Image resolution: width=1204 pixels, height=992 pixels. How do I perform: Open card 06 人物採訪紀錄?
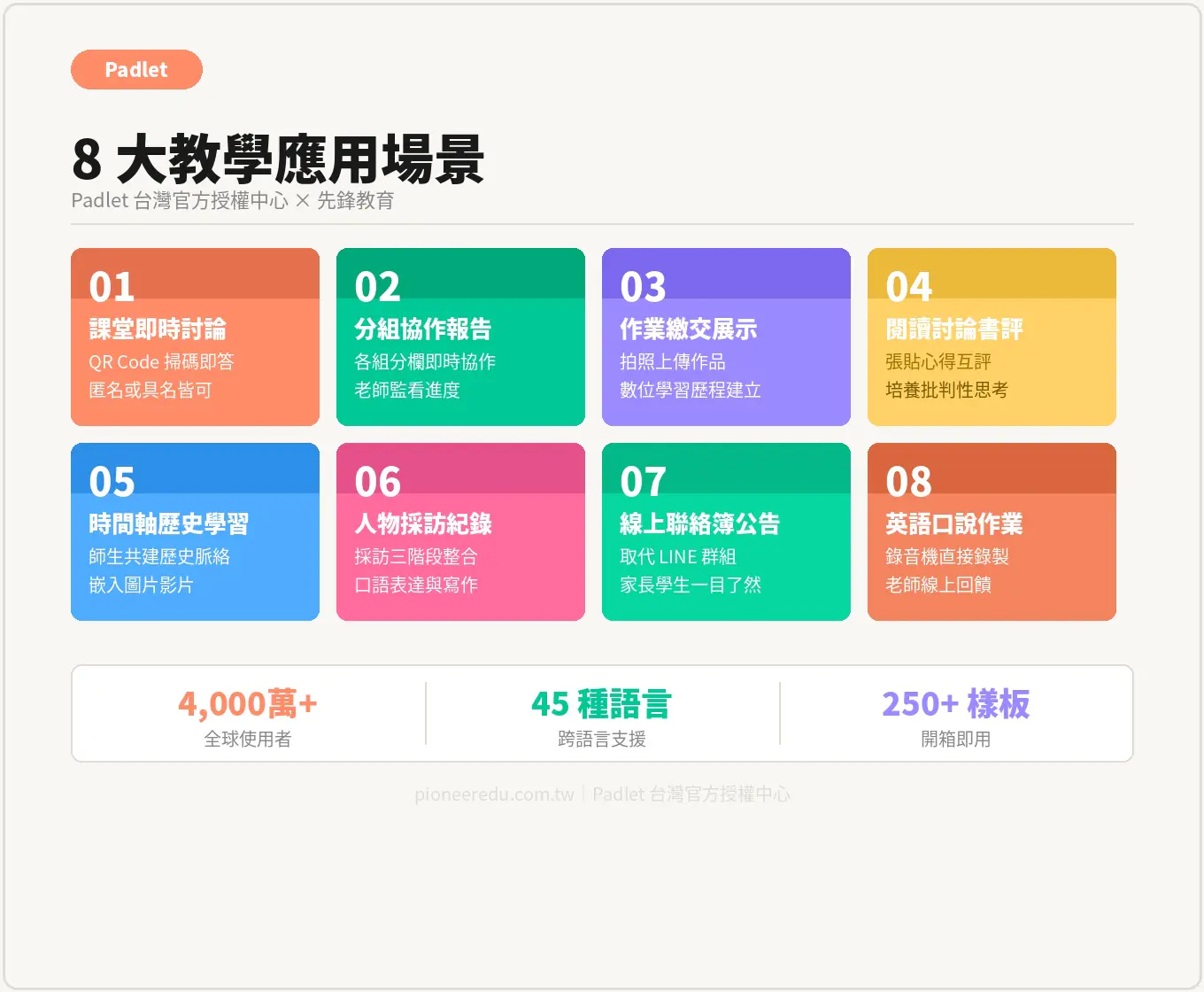point(460,531)
